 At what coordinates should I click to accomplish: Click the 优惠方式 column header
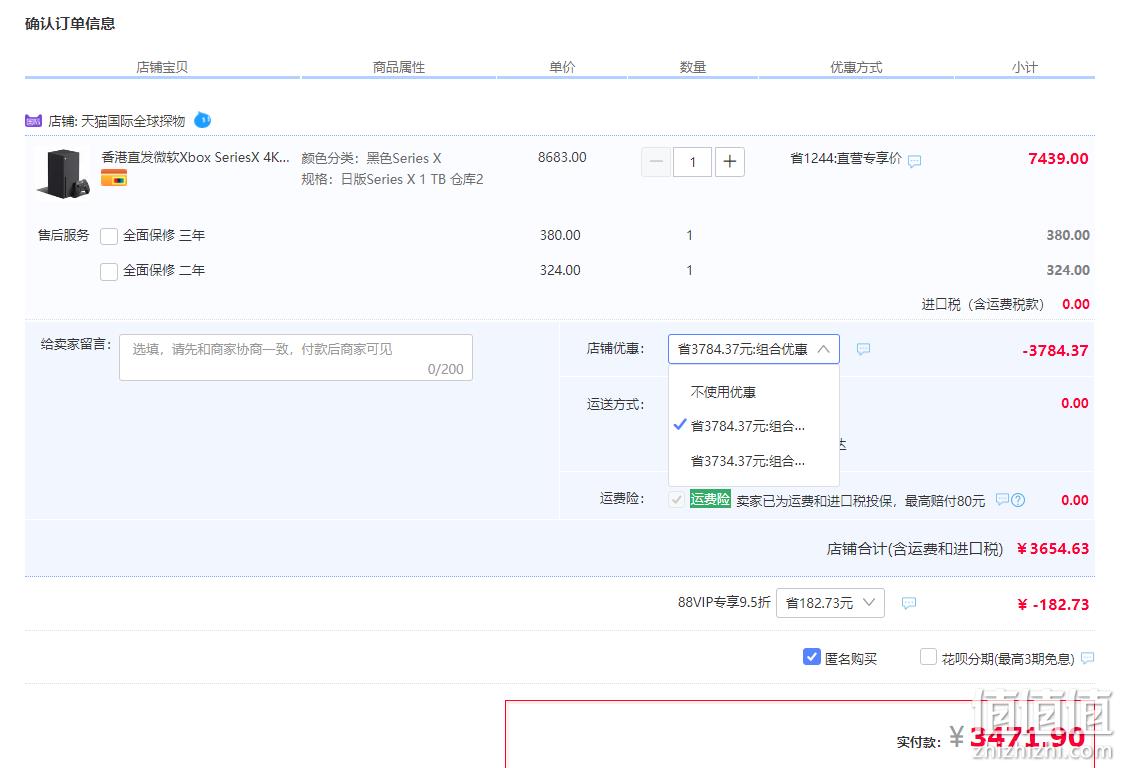pos(856,67)
